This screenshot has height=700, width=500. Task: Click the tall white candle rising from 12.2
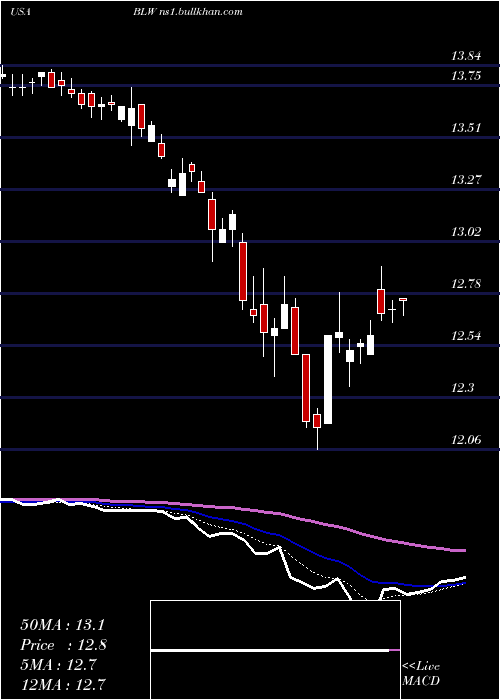[x=328, y=379]
